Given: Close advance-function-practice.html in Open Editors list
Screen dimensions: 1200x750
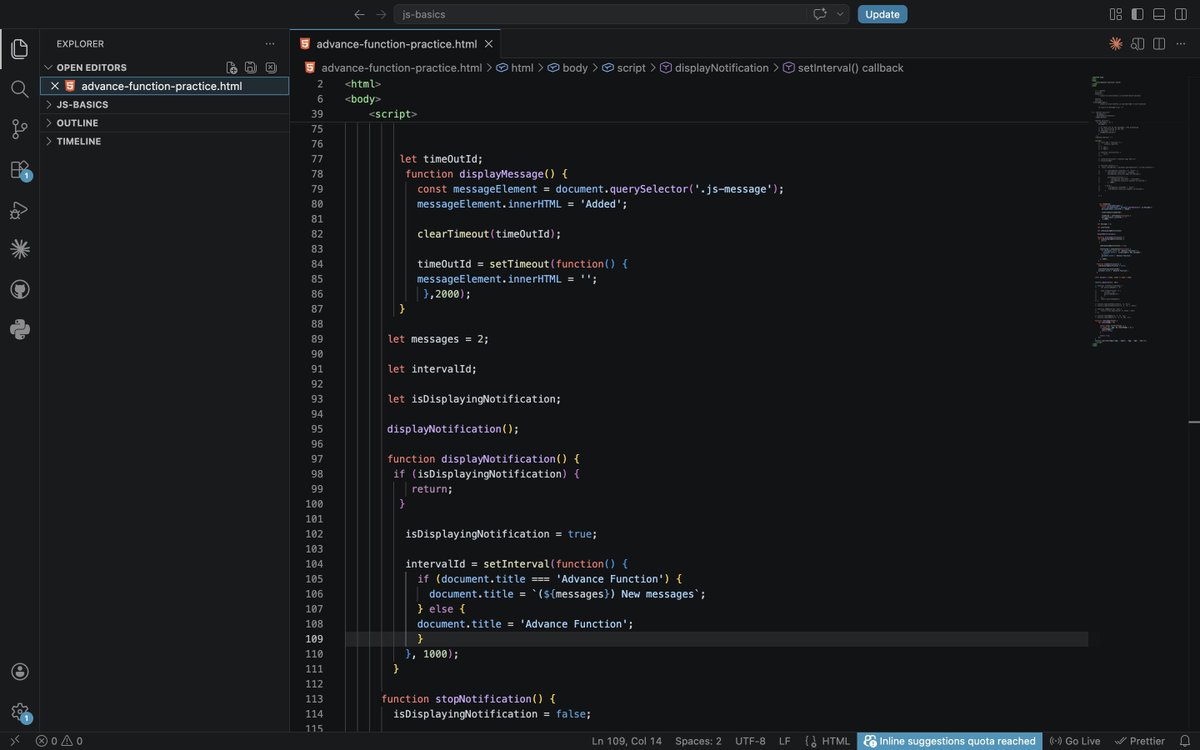Looking at the screenshot, I should pyautogui.click(x=55, y=86).
